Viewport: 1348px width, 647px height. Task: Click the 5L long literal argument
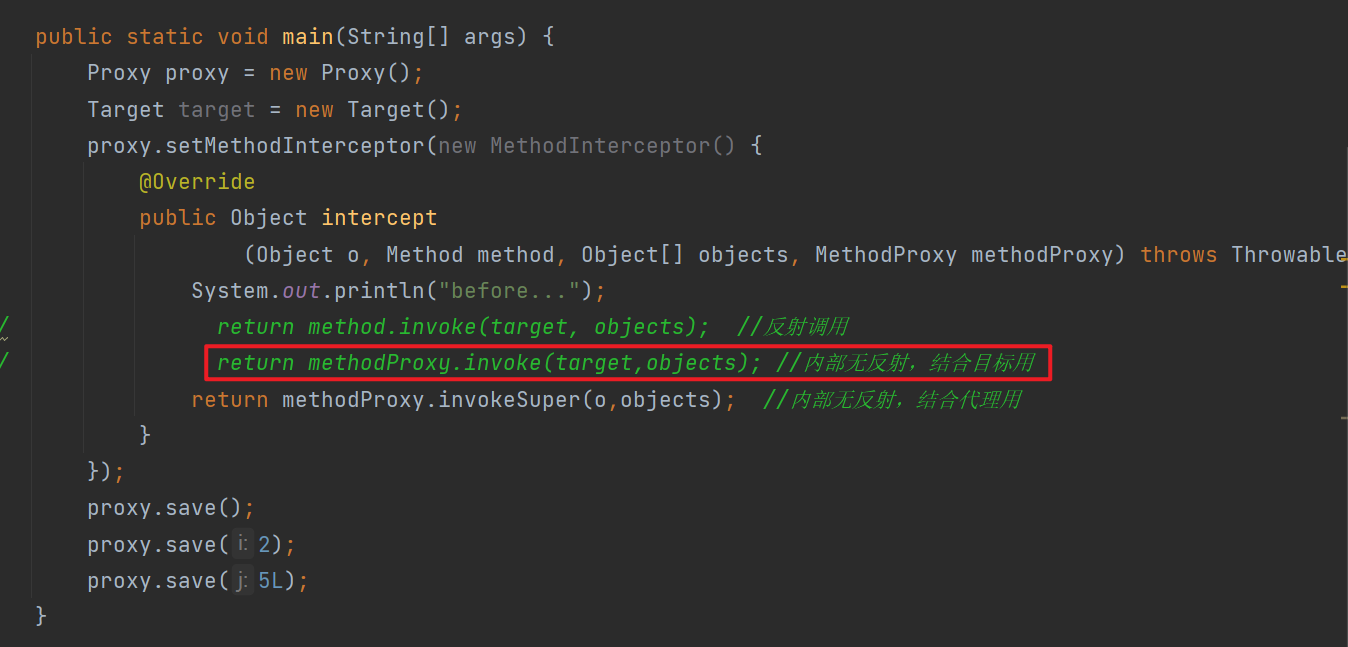tap(271, 581)
